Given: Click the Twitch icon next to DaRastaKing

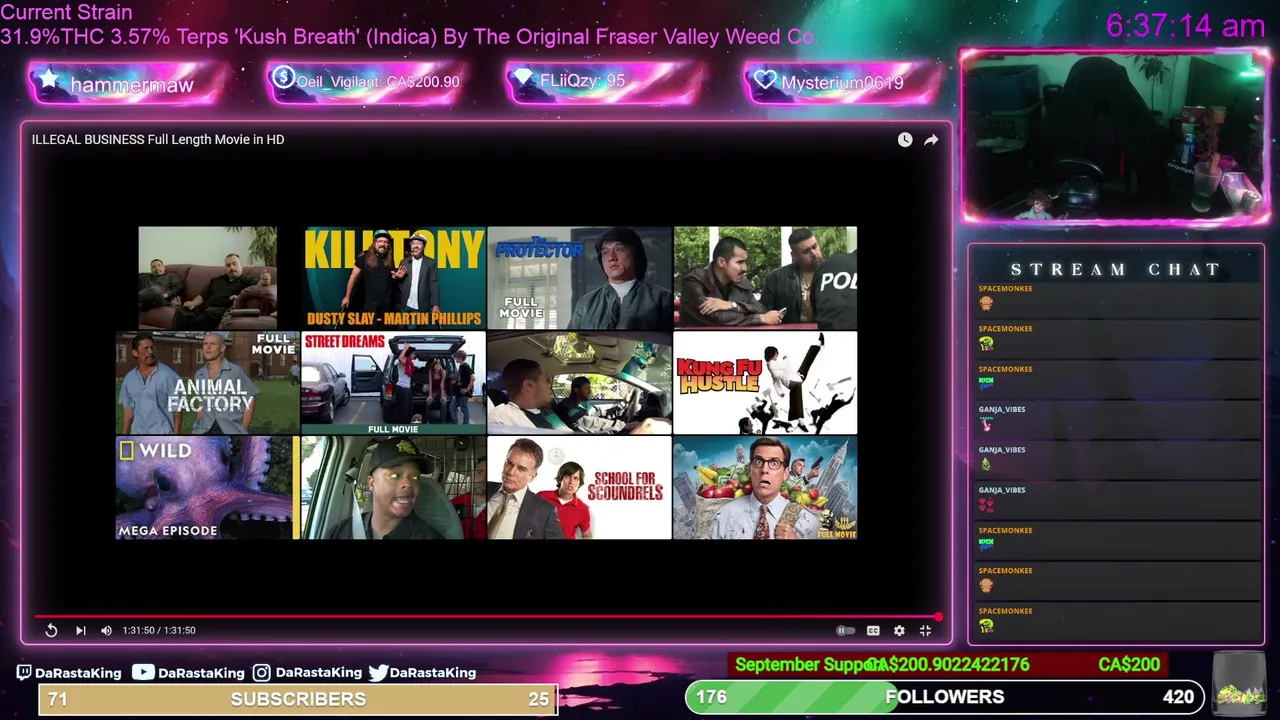Looking at the screenshot, I should [x=24, y=673].
